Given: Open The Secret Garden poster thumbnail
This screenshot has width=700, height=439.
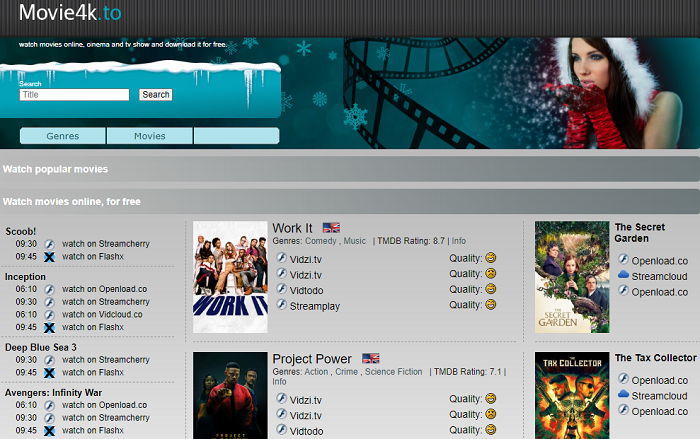Looking at the screenshot, I should 571,277.
